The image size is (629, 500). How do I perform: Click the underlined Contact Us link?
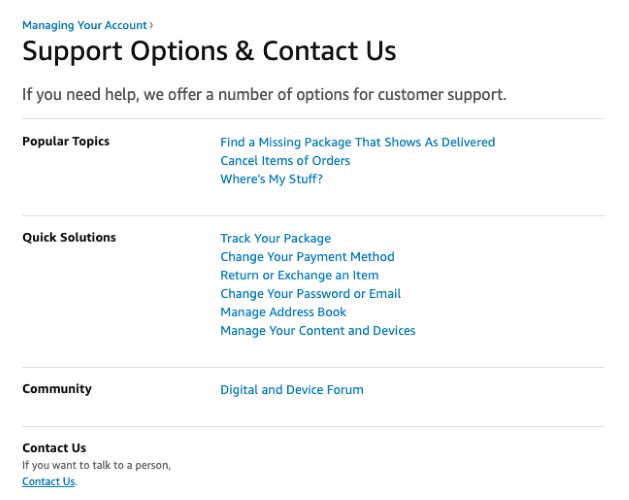(48, 481)
